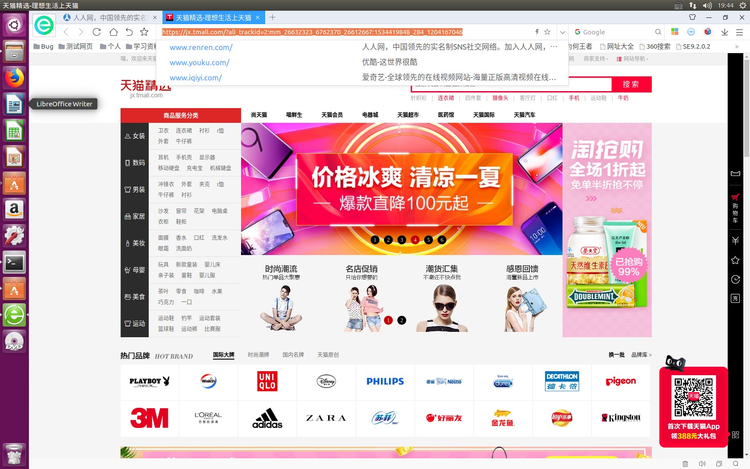Switch to the 人人网 tab

[x=110, y=17]
